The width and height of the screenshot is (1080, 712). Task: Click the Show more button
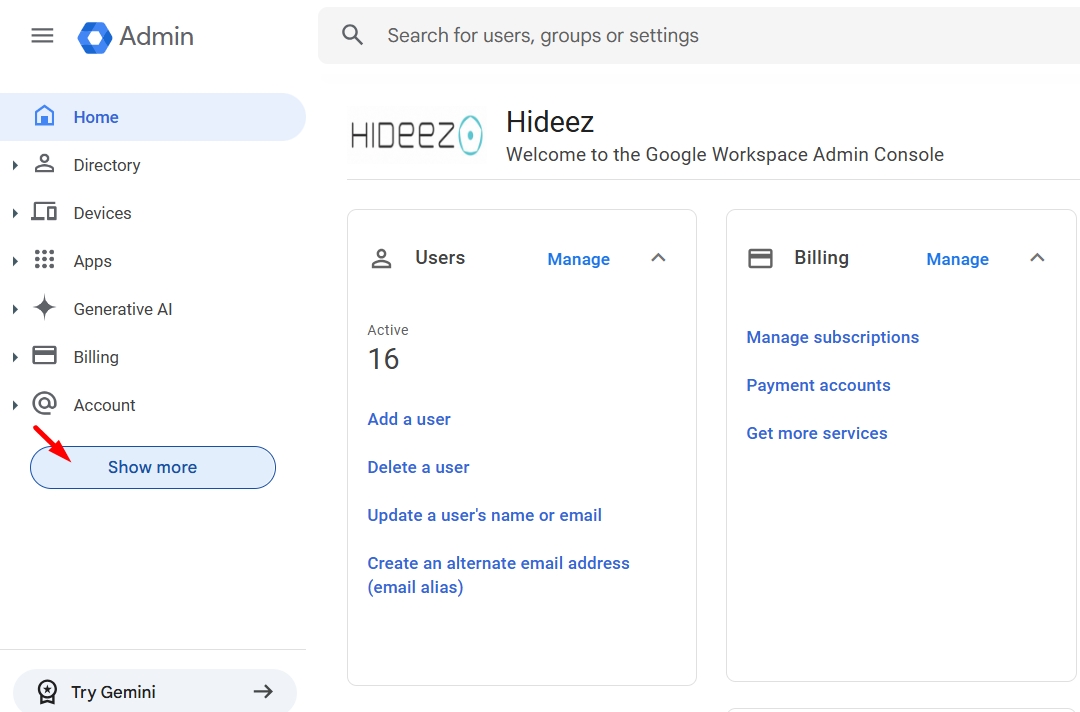click(x=153, y=468)
